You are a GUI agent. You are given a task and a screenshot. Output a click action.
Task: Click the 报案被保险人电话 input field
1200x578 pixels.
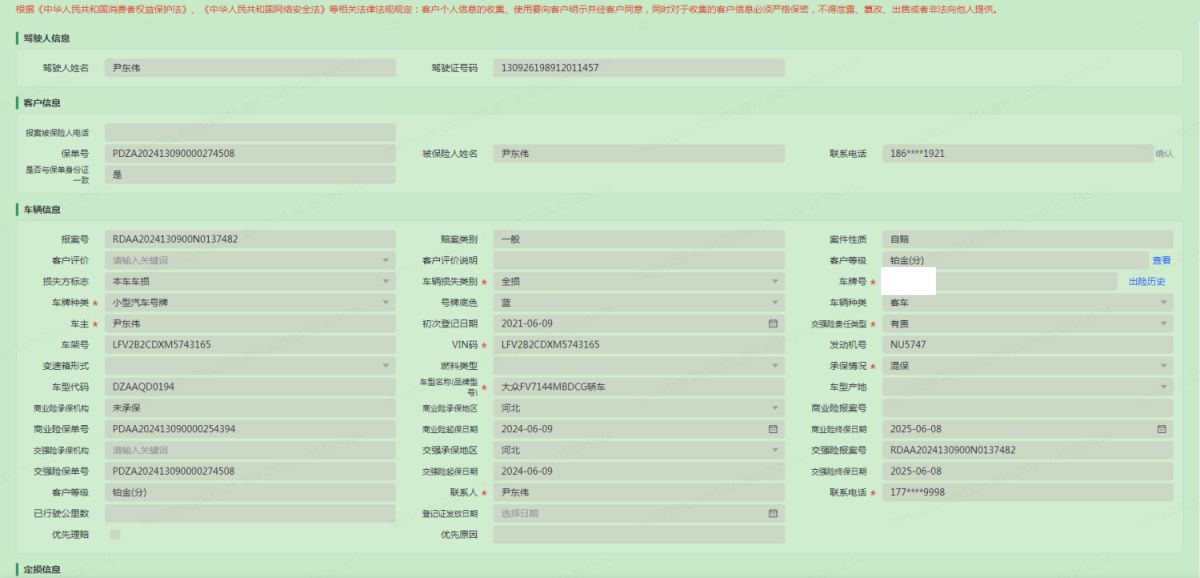[x=250, y=133]
